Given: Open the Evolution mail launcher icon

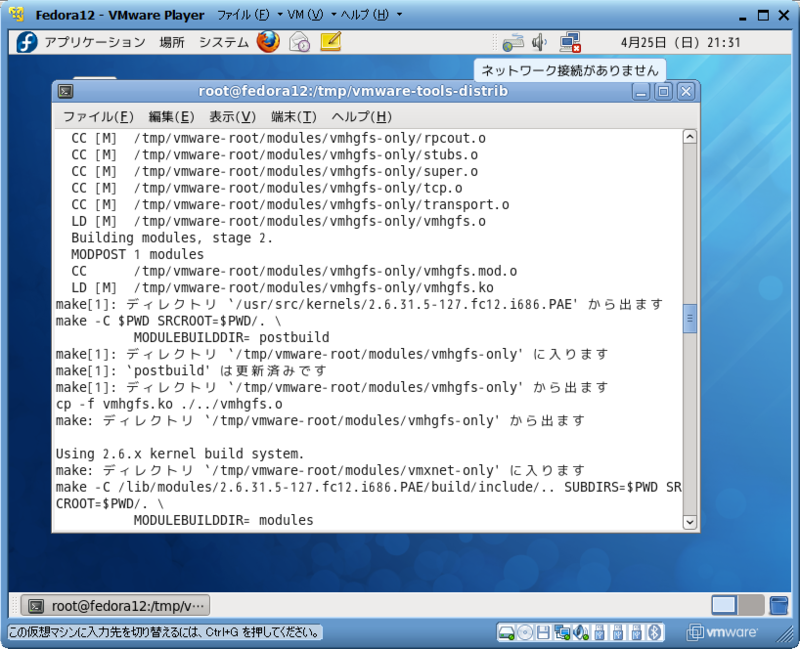Looking at the screenshot, I should tap(299, 42).
